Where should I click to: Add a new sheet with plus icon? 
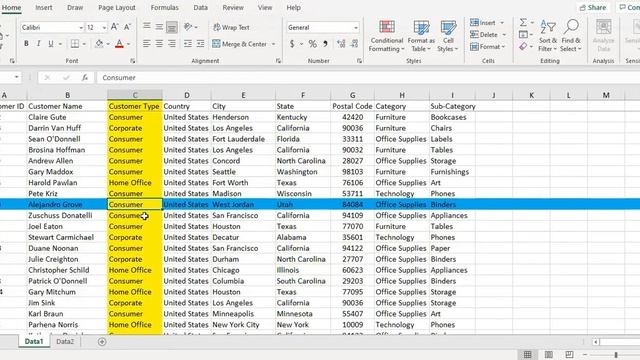coord(102,342)
